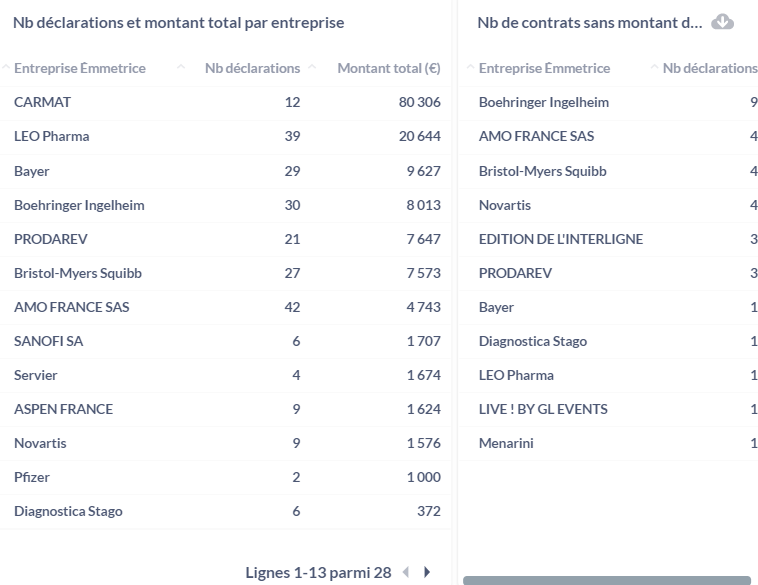This screenshot has width=758, height=585.
Task: Click the cloud download icon
Action: [x=722, y=22]
